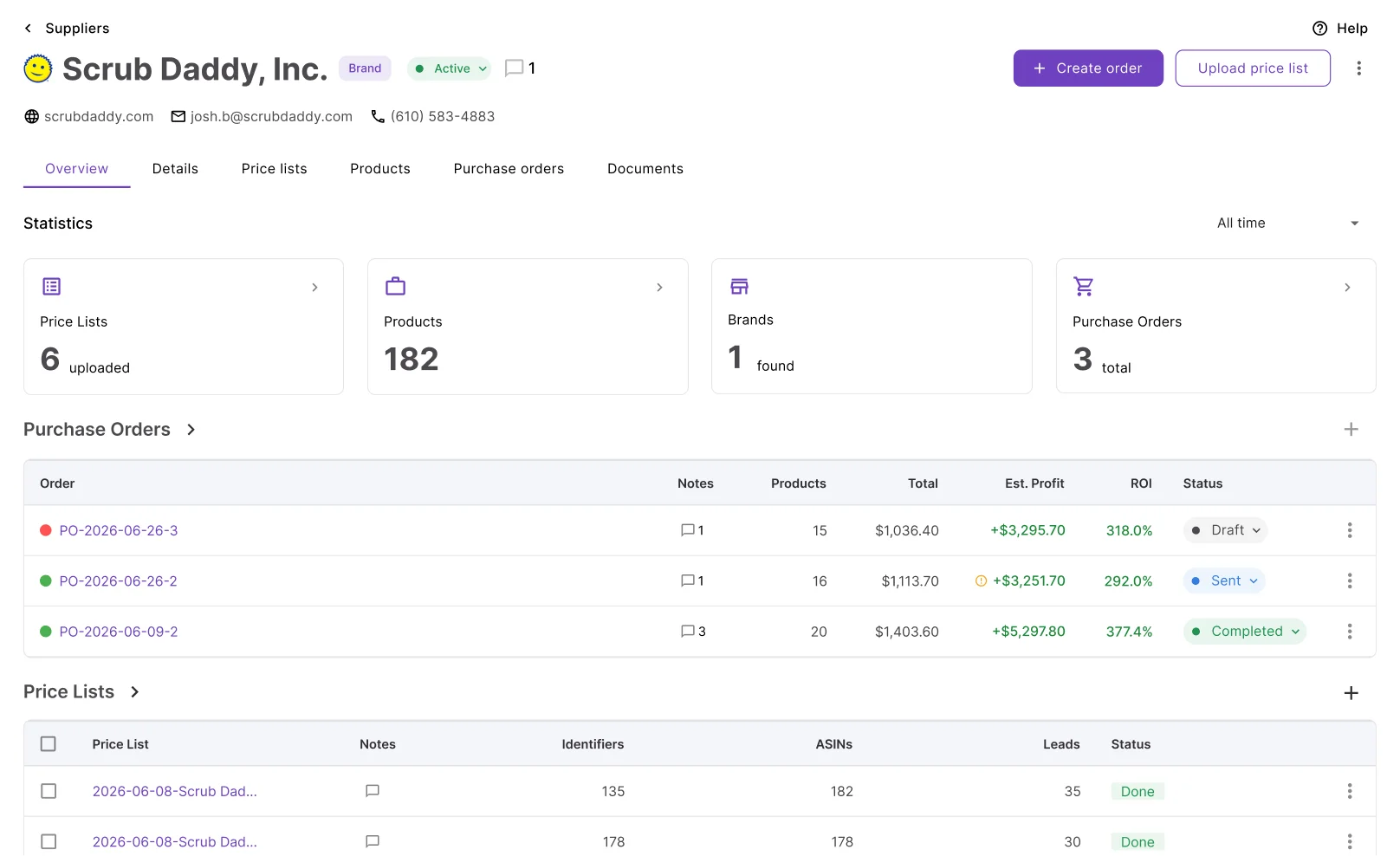The width and height of the screenshot is (1400, 856).
Task: Open row menu for PO-2026-06-26-3
Action: (x=1349, y=530)
